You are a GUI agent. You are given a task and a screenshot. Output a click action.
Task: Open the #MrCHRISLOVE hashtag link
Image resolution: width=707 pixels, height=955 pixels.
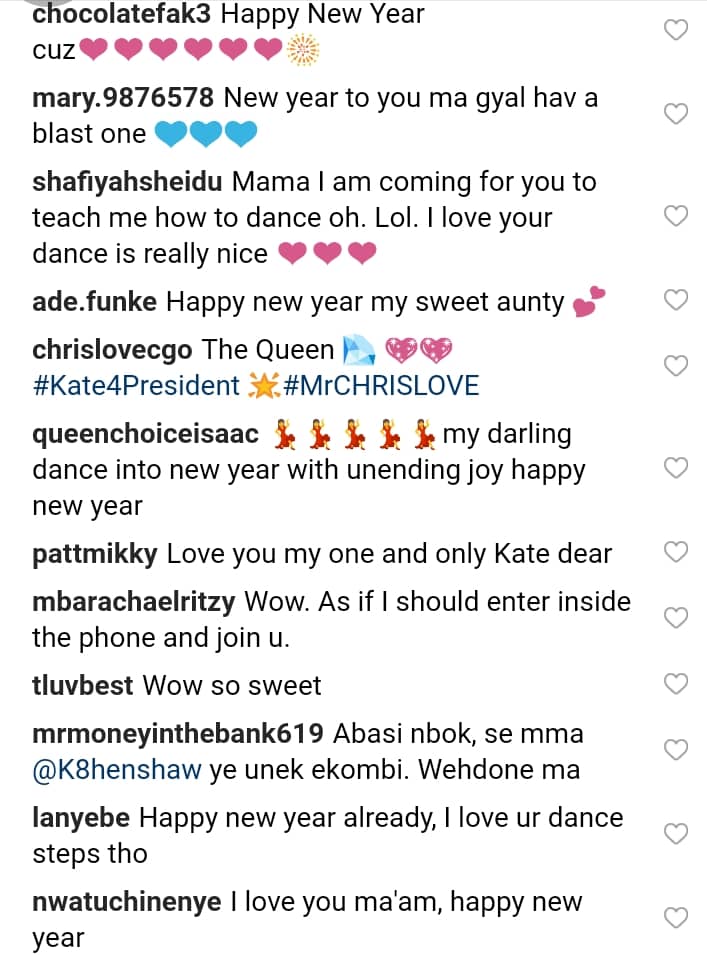click(x=381, y=385)
